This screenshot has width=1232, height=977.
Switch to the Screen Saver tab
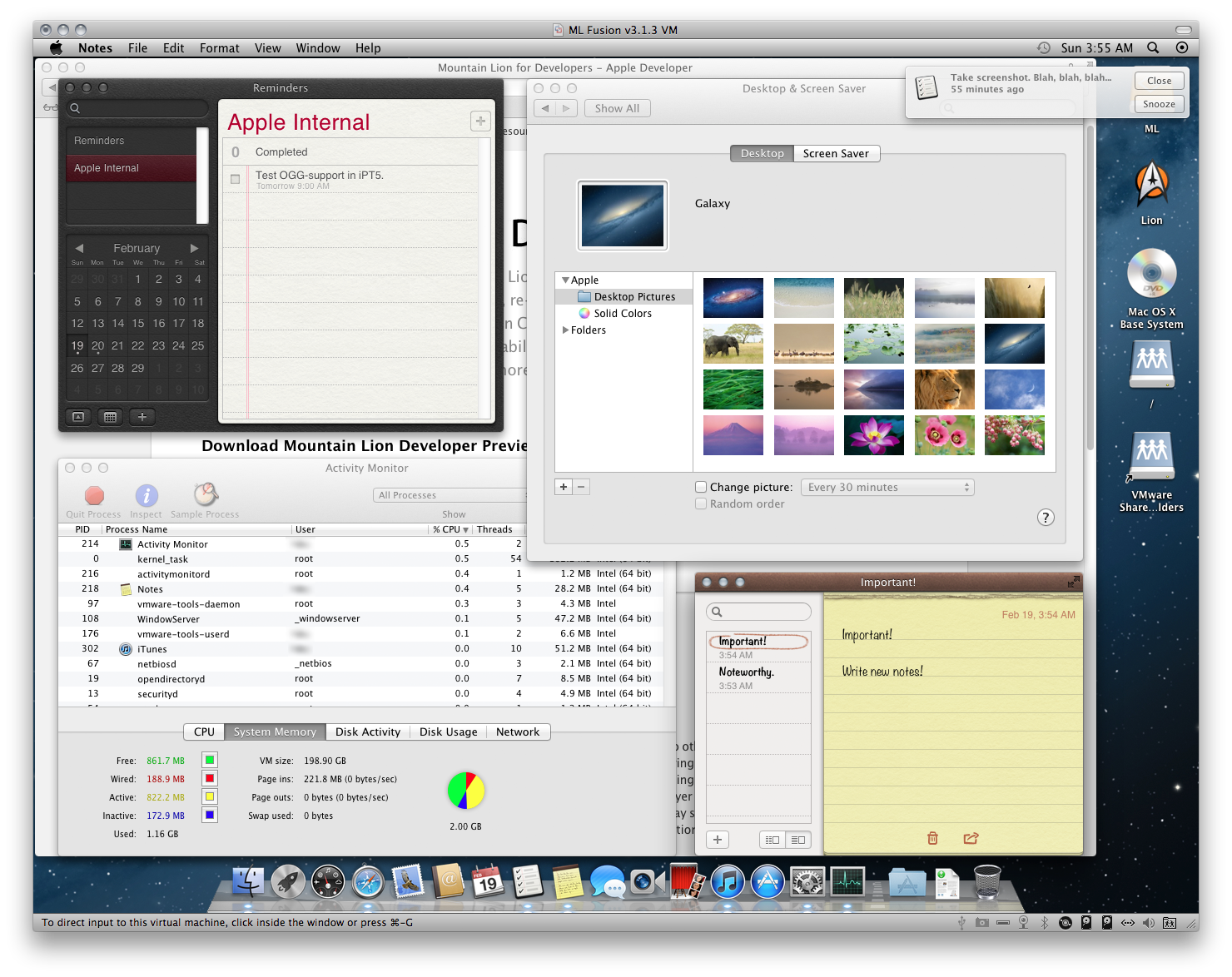click(x=836, y=153)
